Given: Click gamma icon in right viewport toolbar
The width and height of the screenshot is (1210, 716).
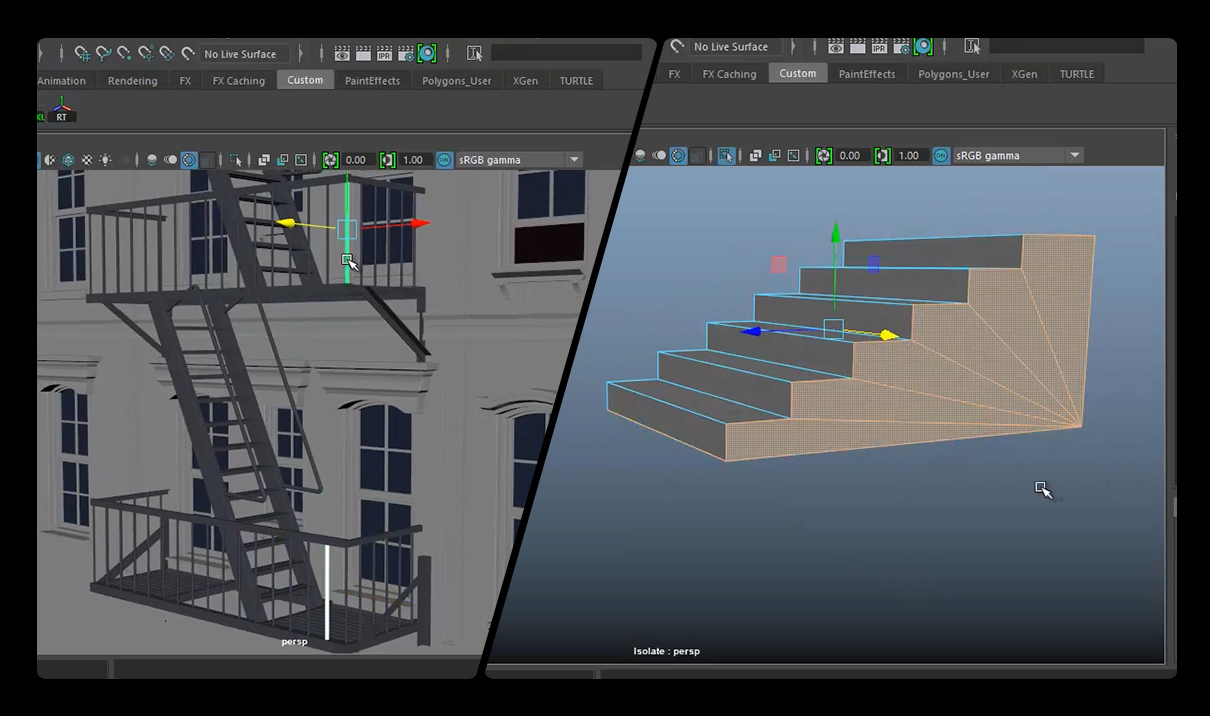Looking at the screenshot, I should [x=883, y=155].
